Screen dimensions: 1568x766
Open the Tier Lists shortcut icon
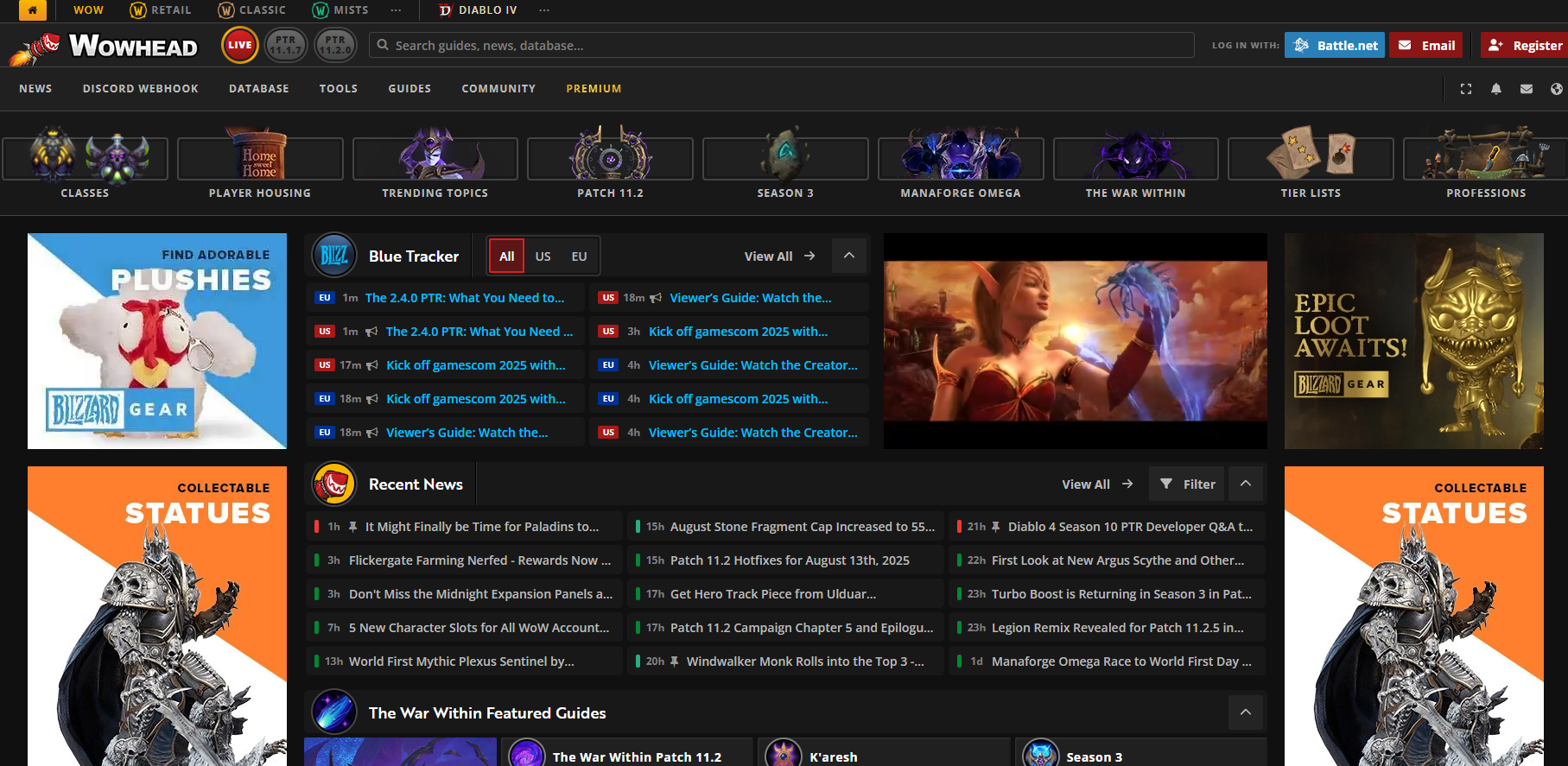(1311, 154)
